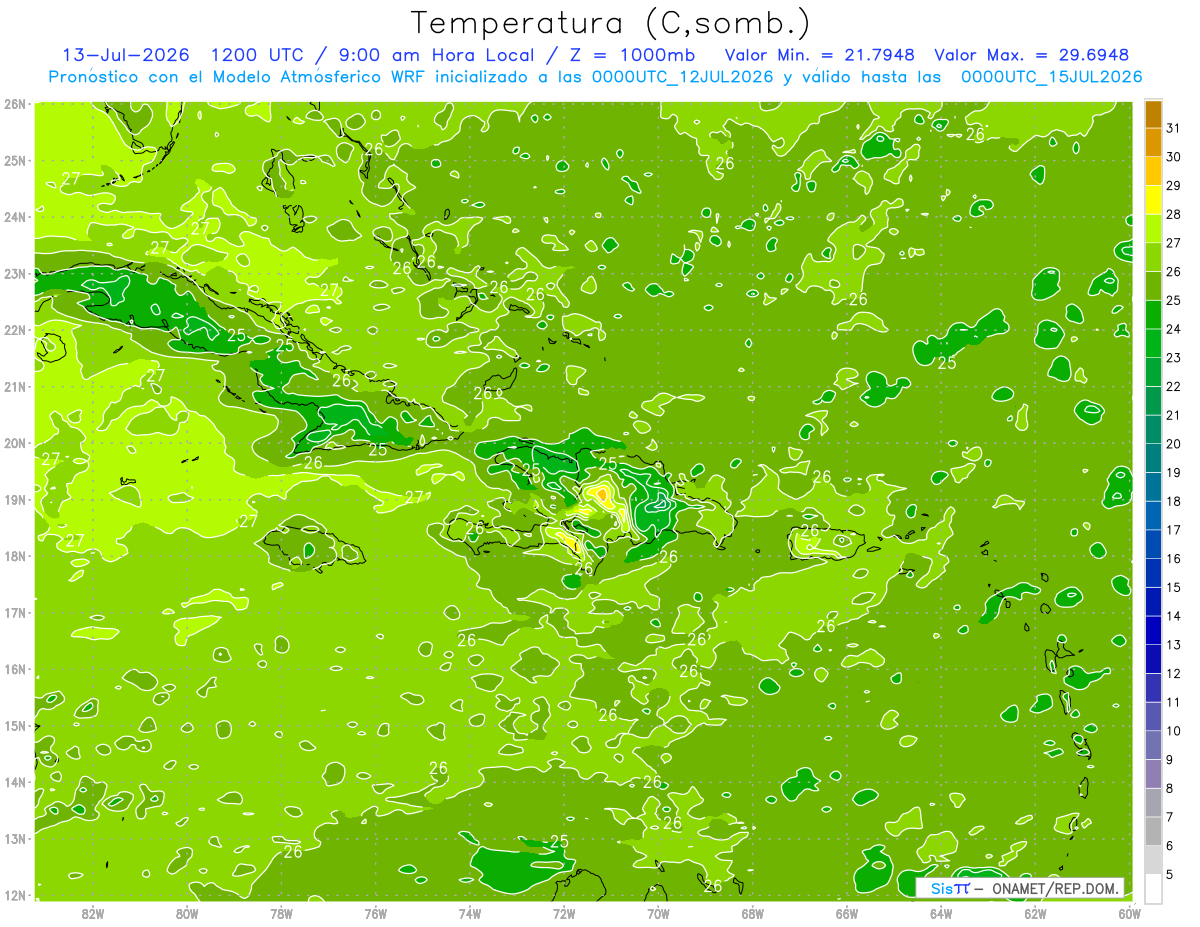Click the "22N" latitude axis label

coord(14,330)
